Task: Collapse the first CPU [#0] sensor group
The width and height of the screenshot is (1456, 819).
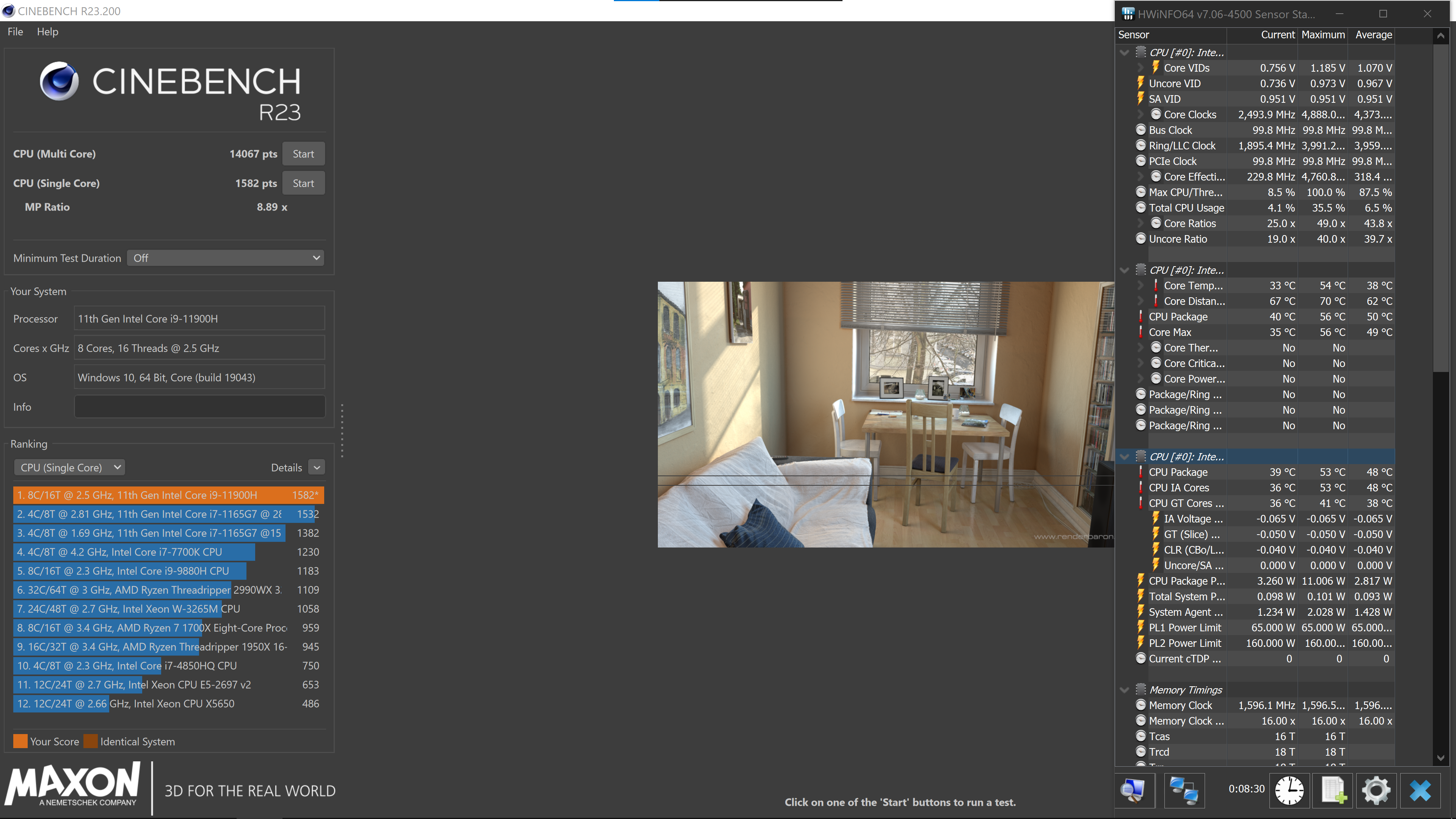Action: pos(1124,53)
